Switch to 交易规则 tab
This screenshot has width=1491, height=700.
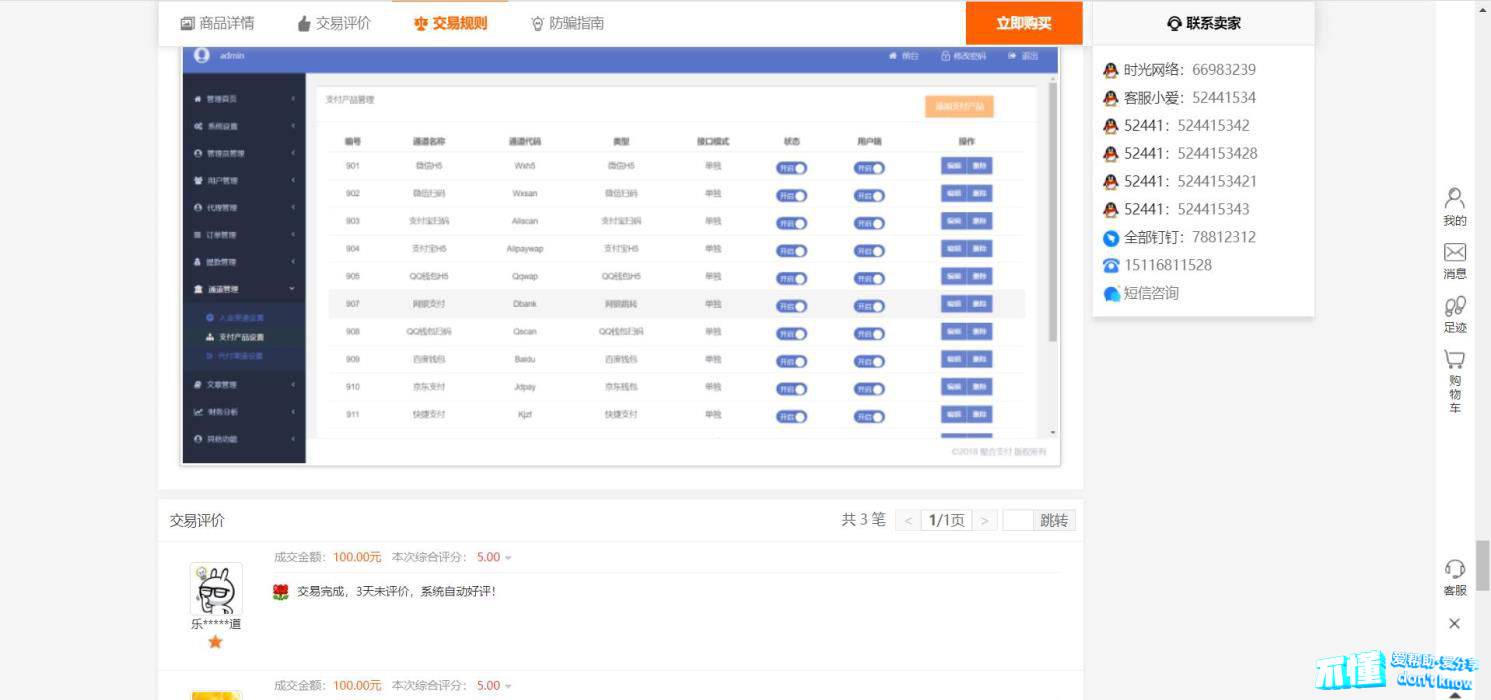[450, 23]
